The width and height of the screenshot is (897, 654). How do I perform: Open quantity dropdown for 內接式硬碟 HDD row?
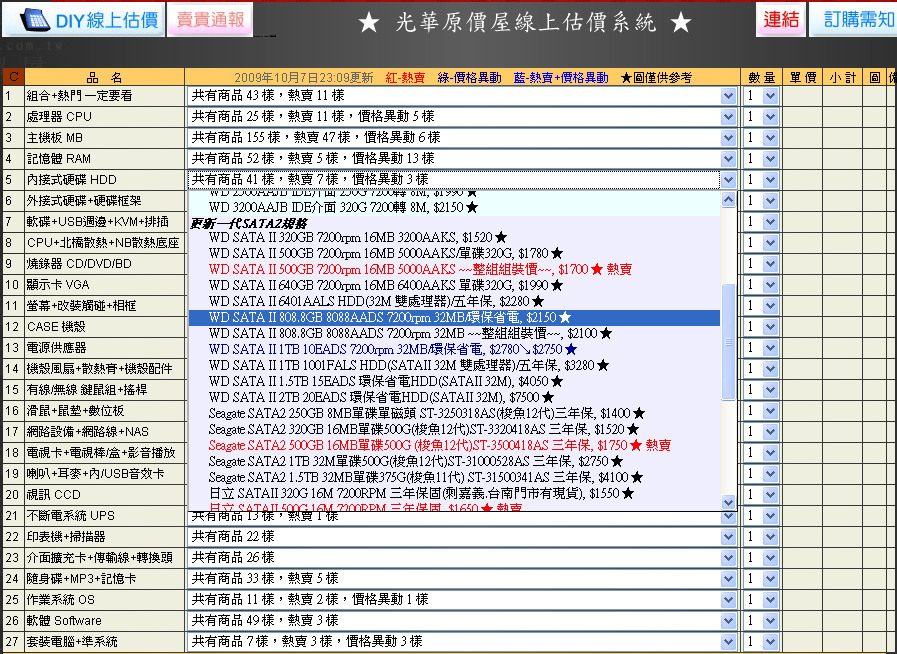pos(770,180)
